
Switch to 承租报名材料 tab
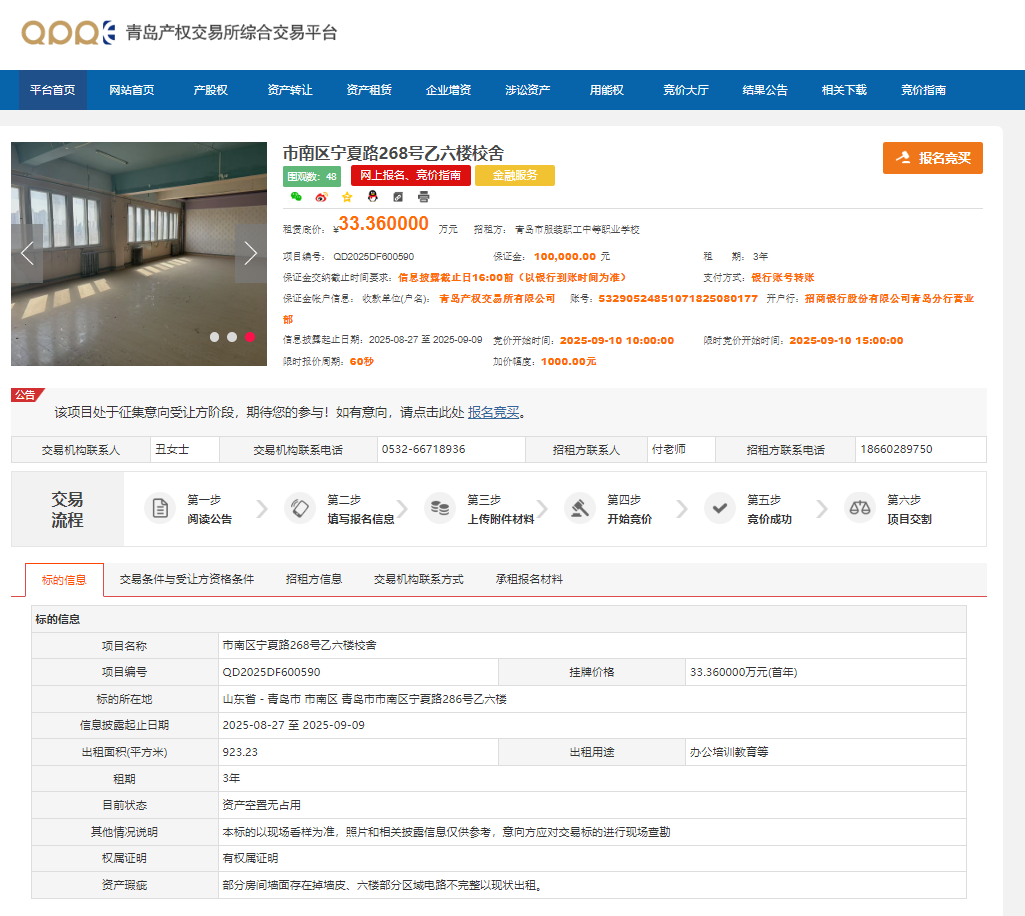click(529, 579)
